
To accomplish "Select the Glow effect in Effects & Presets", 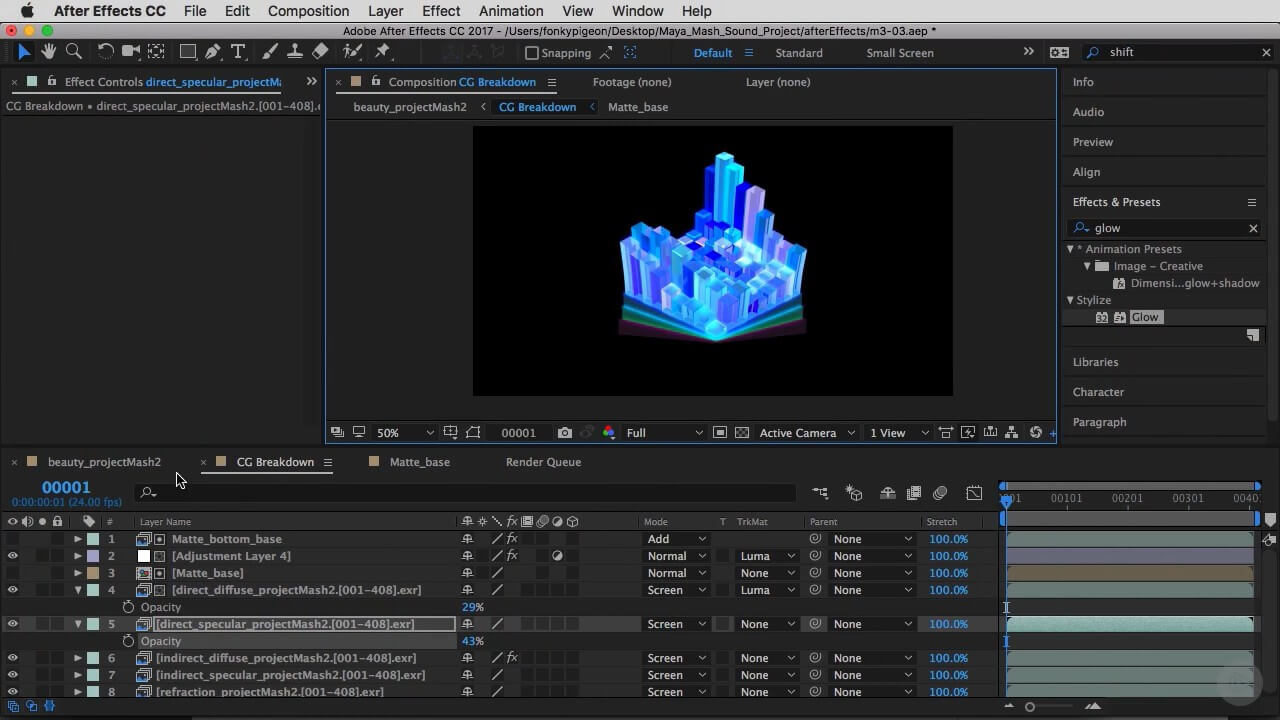I will pyautogui.click(x=1145, y=317).
